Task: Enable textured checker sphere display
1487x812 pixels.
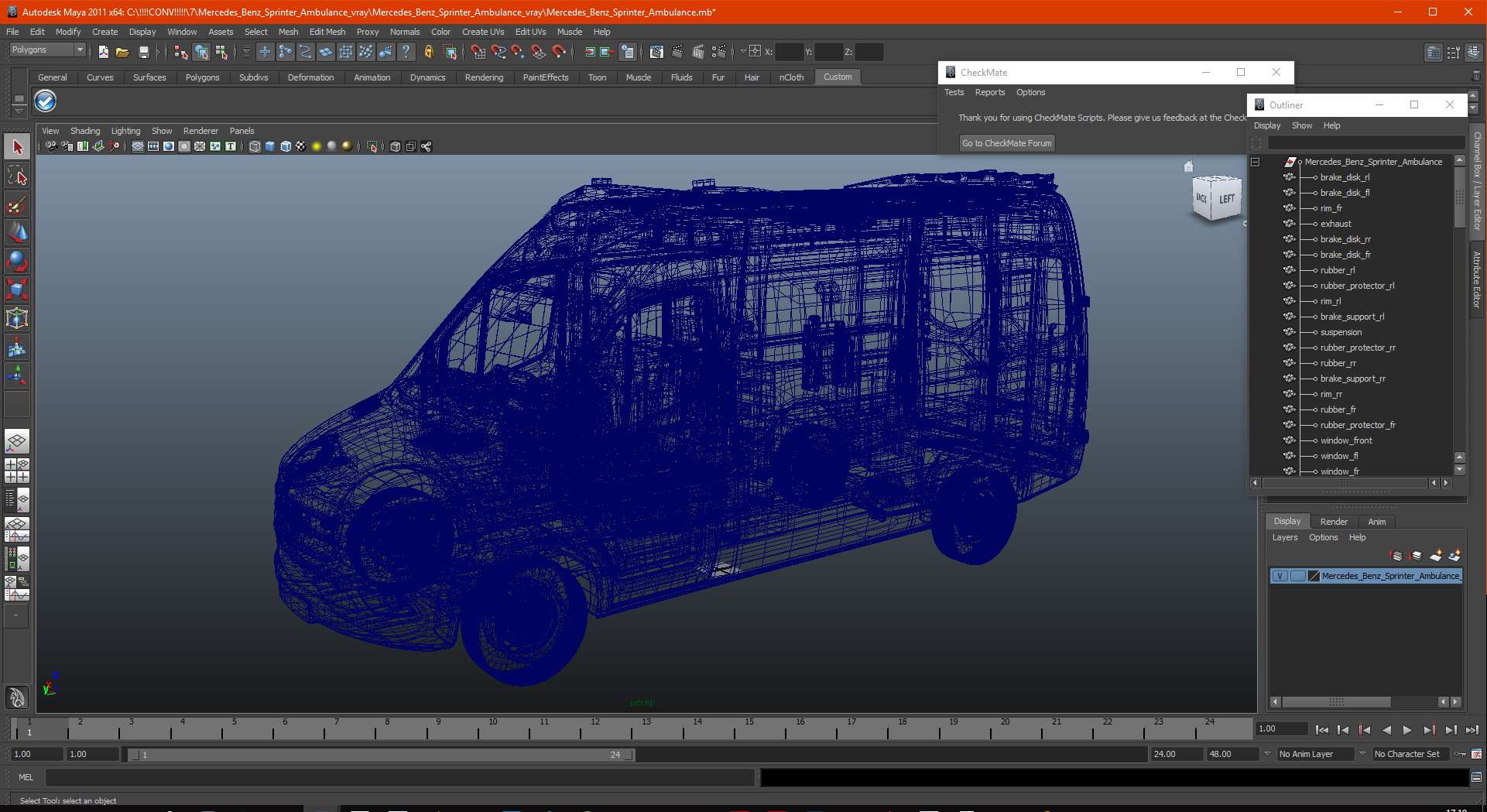Action: 301,146
